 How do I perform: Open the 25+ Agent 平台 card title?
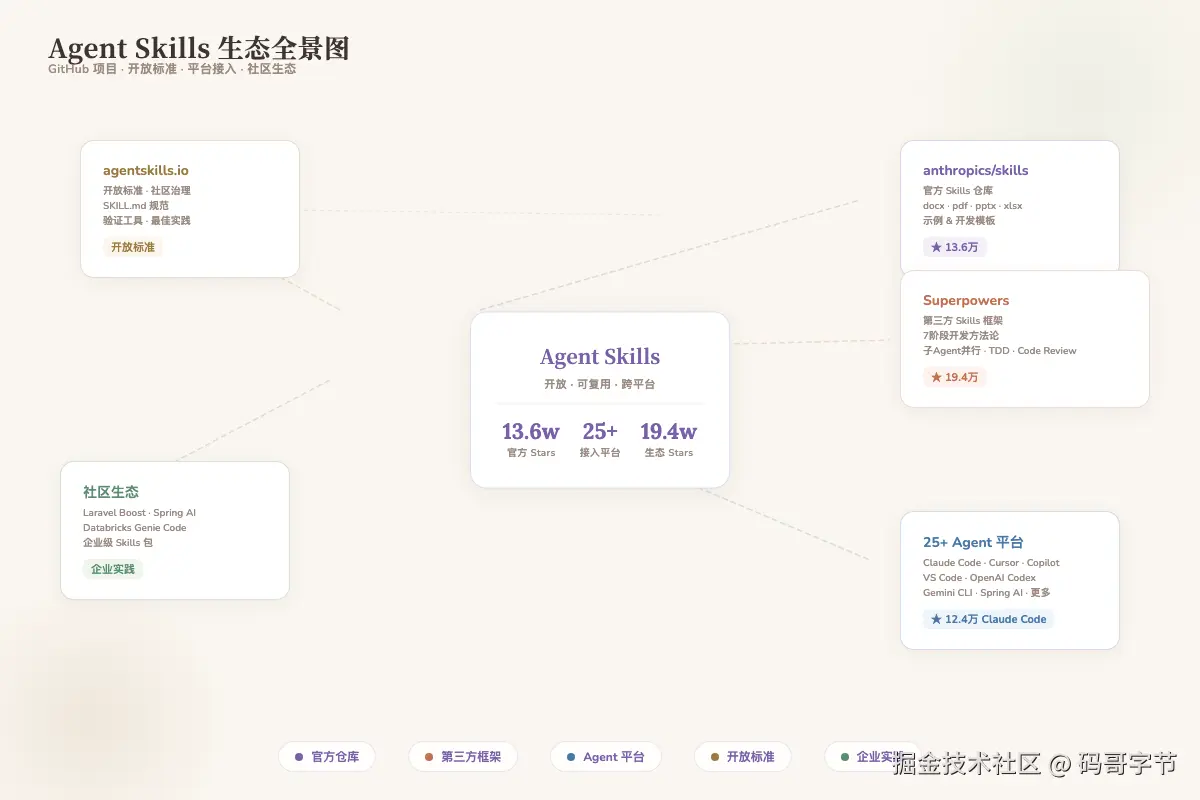(x=973, y=542)
